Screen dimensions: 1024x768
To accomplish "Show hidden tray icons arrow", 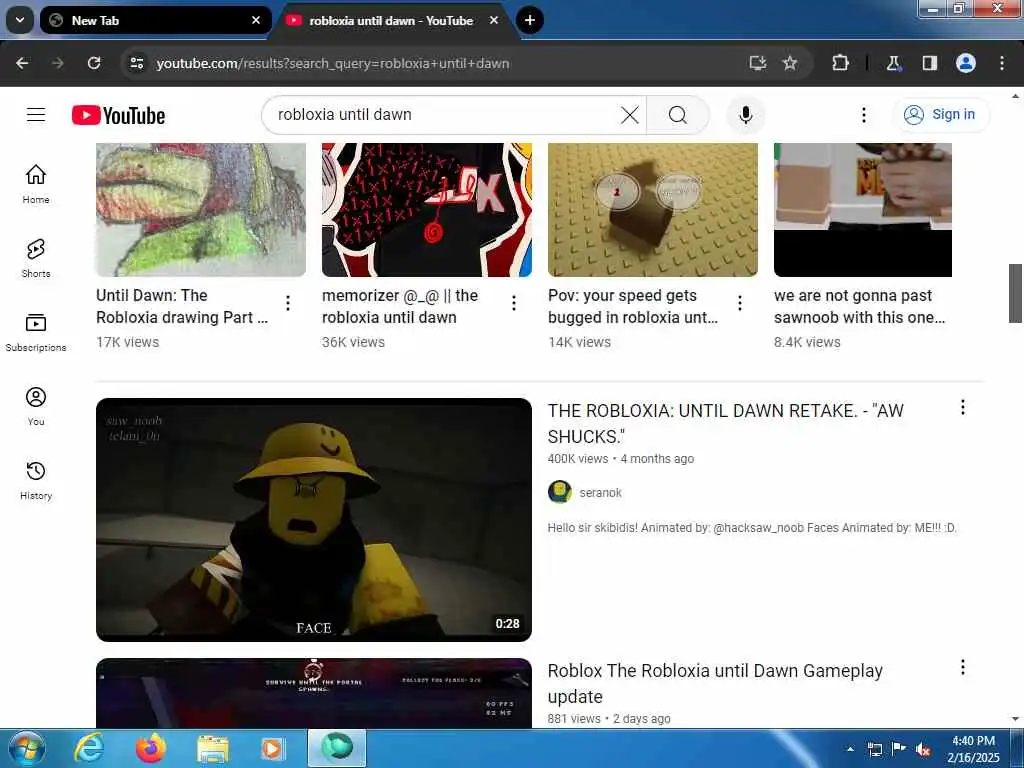I will coord(850,749).
